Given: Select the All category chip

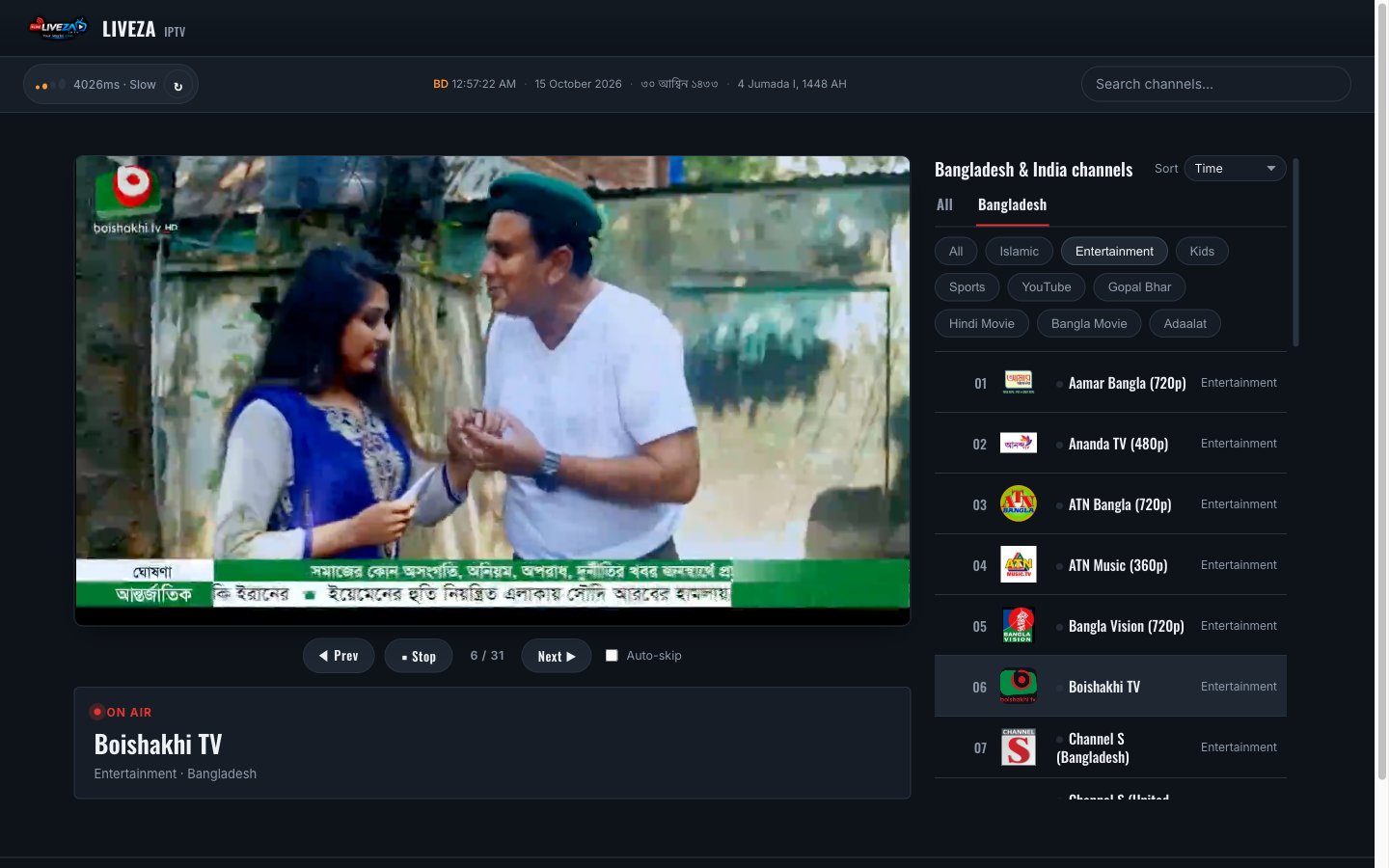Looking at the screenshot, I should point(956,252).
